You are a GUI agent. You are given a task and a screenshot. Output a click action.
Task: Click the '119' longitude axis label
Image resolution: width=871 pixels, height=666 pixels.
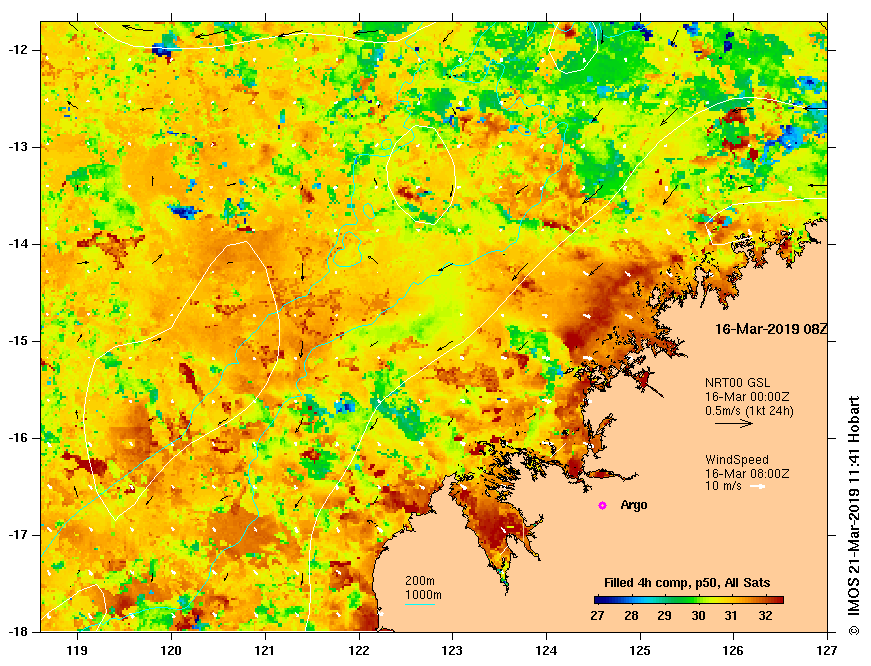click(x=77, y=651)
